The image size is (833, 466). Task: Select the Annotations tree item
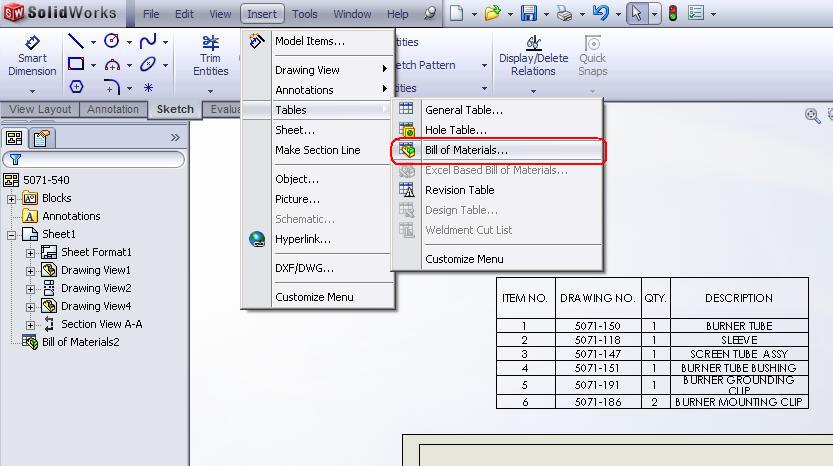[x=61, y=216]
